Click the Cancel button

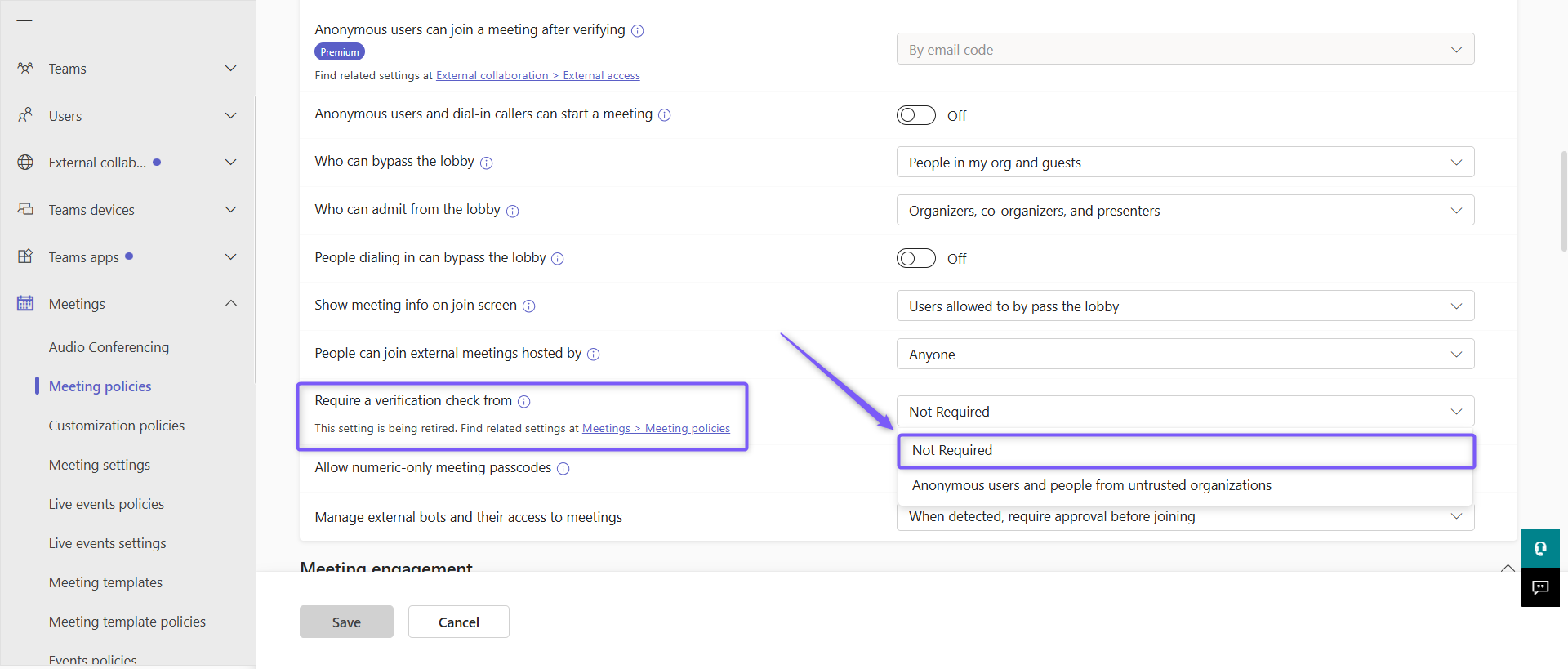click(459, 622)
